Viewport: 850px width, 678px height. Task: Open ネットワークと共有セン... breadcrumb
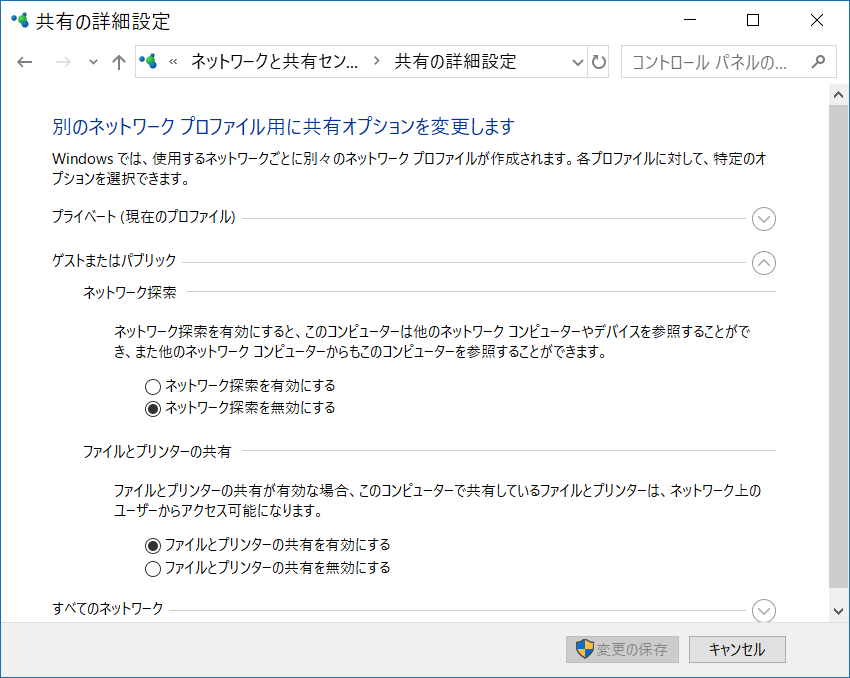(274, 62)
